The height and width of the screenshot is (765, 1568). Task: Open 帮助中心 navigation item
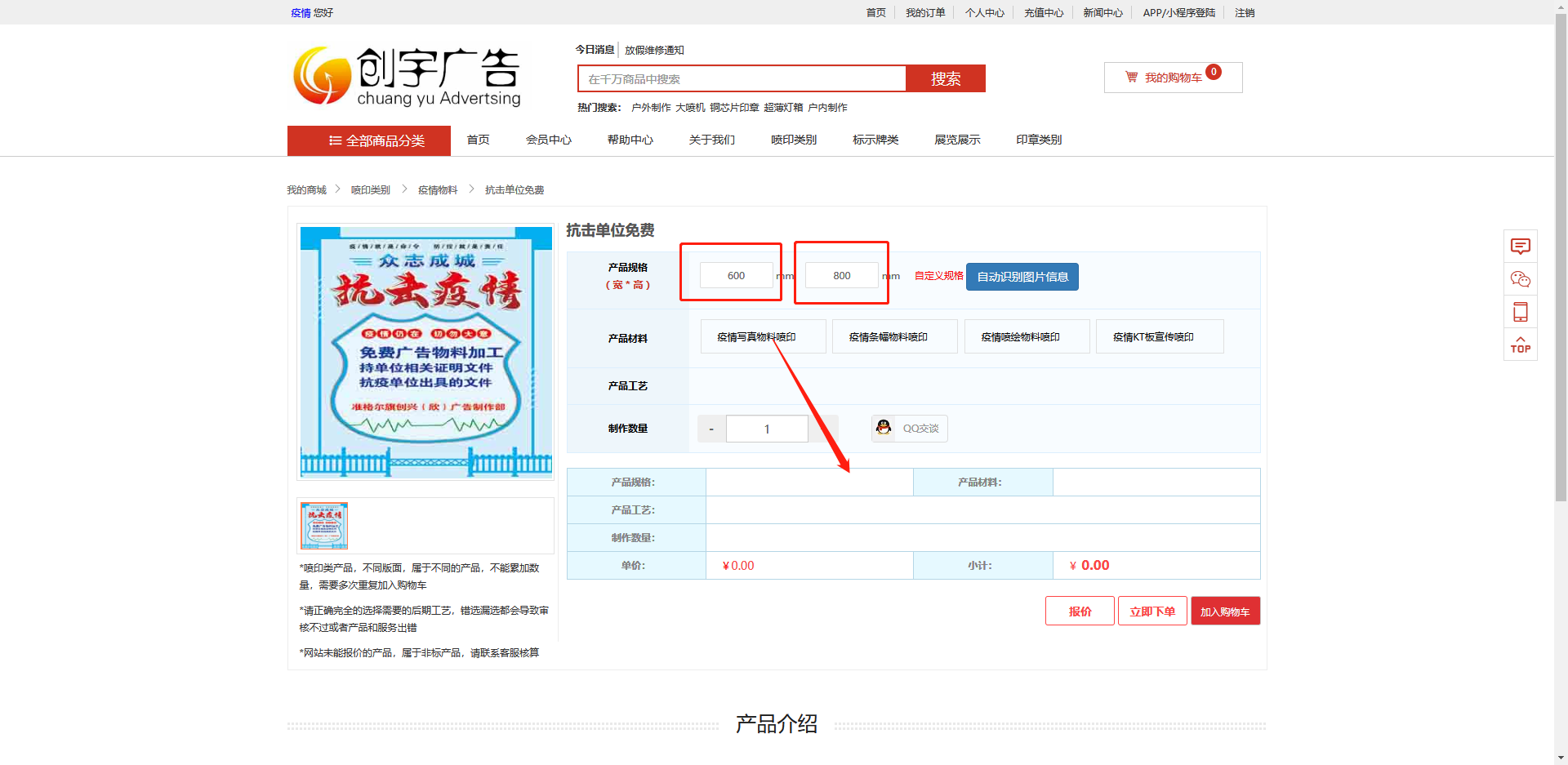pyautogui.click(x=630, y=140)
